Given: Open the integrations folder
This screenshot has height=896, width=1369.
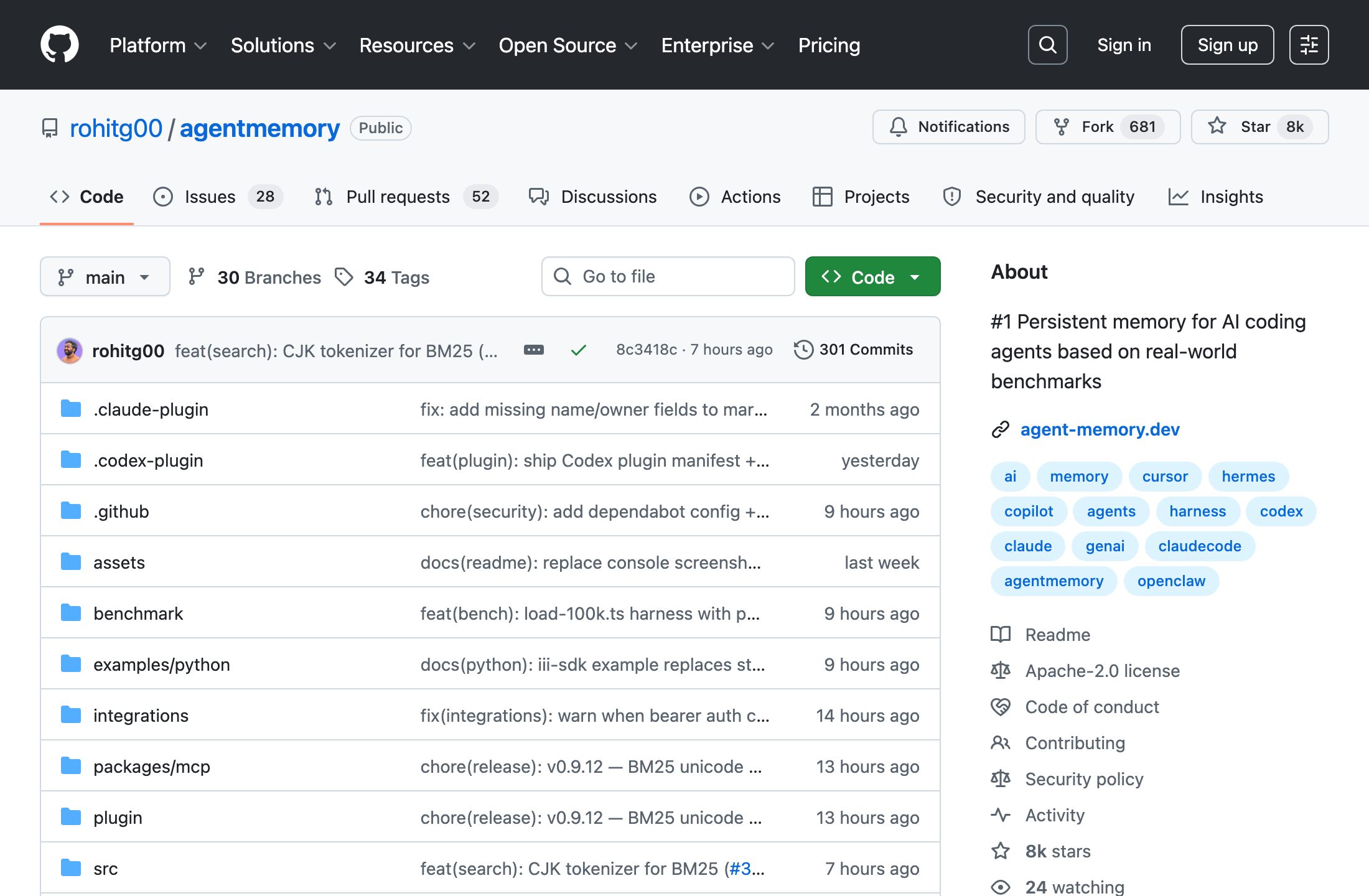Looking at the screenshot, I should point(141,716).
